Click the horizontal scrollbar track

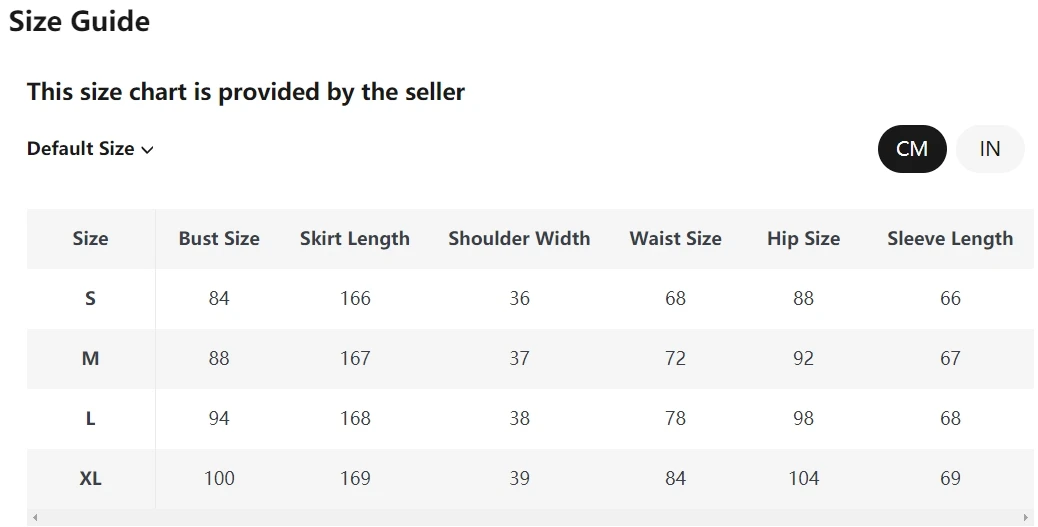click(530, 518)
